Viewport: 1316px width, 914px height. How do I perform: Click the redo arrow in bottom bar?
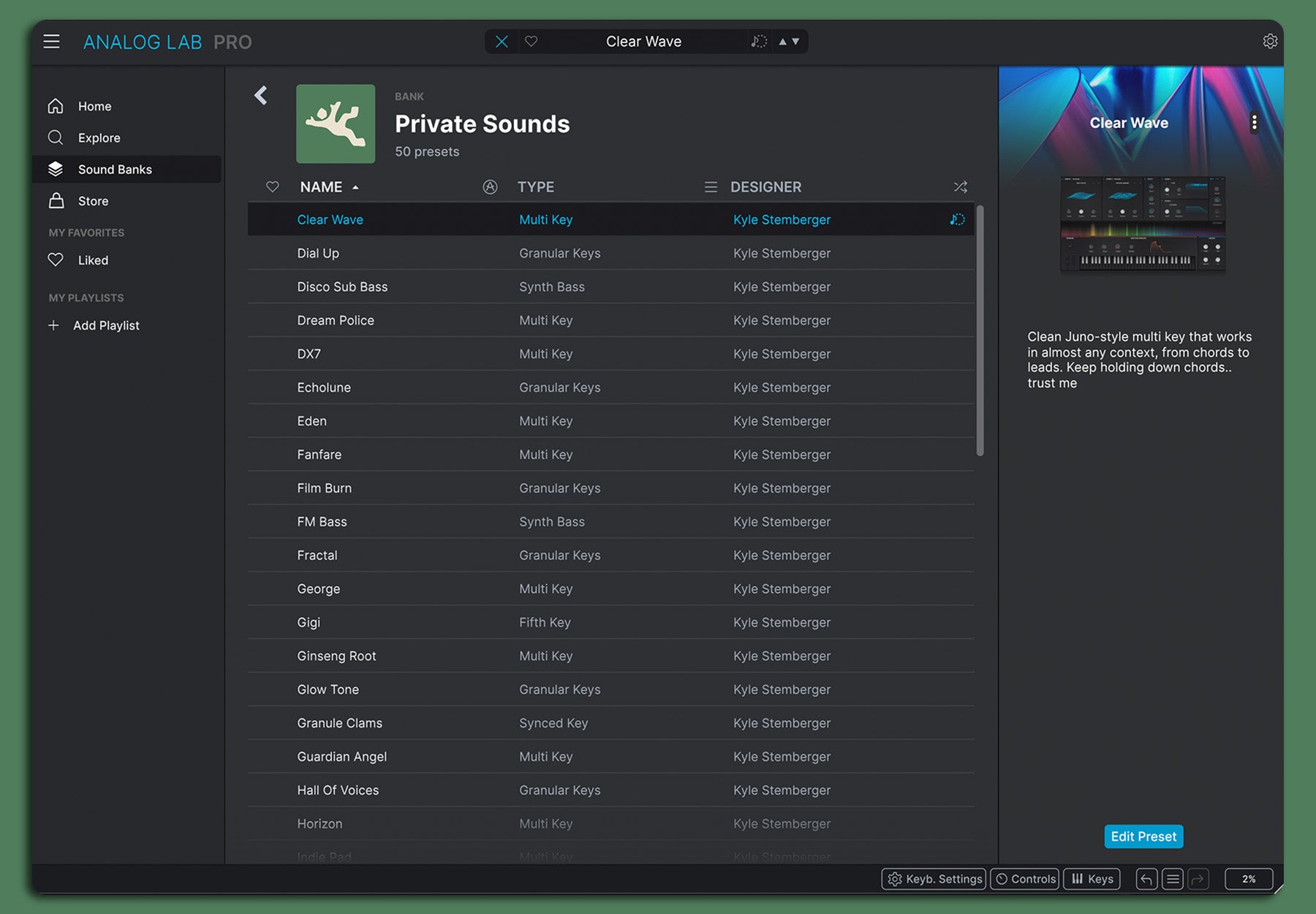coord(1198,879)
